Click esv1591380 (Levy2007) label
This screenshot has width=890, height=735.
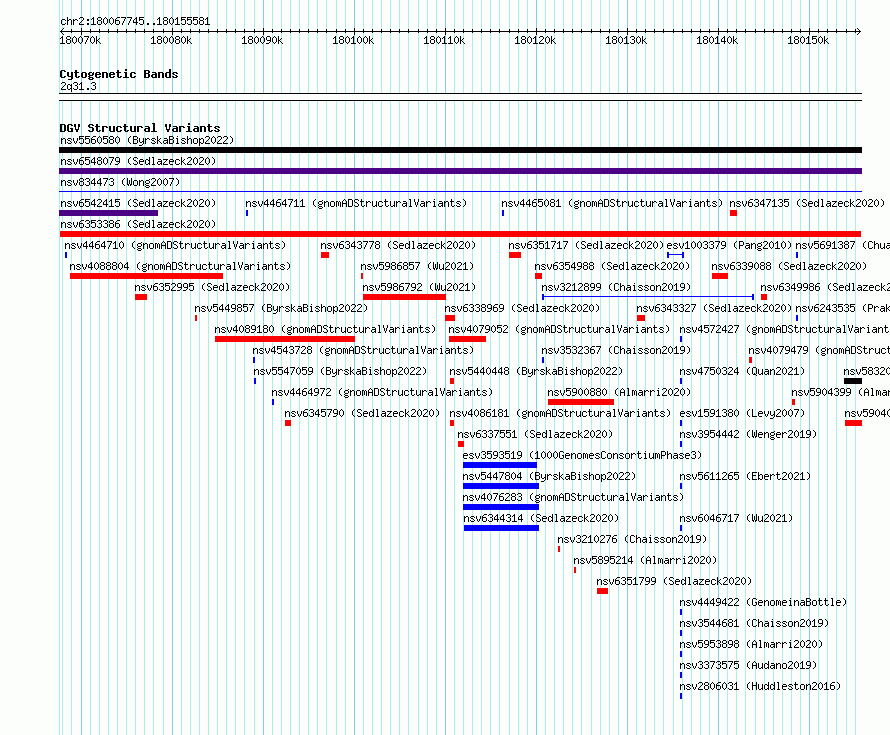742,413
